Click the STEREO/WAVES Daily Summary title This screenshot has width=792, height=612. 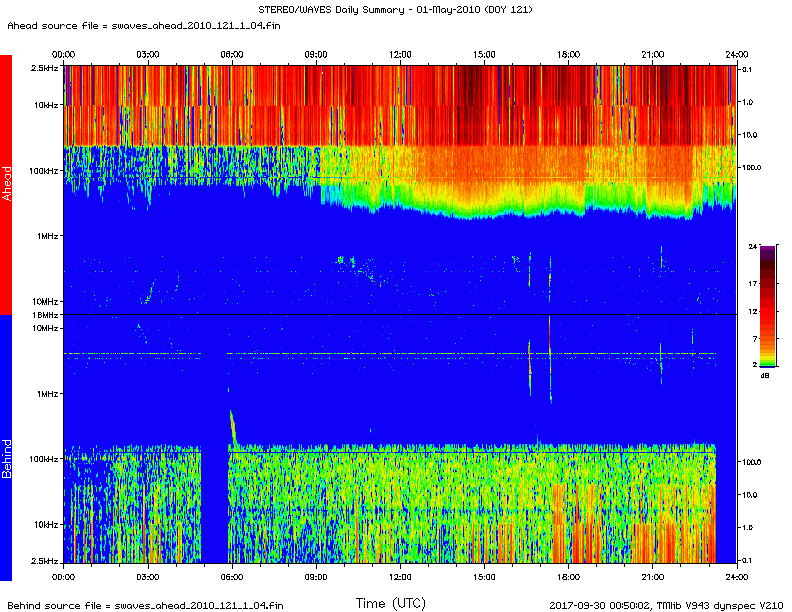[x=395, y=9]
